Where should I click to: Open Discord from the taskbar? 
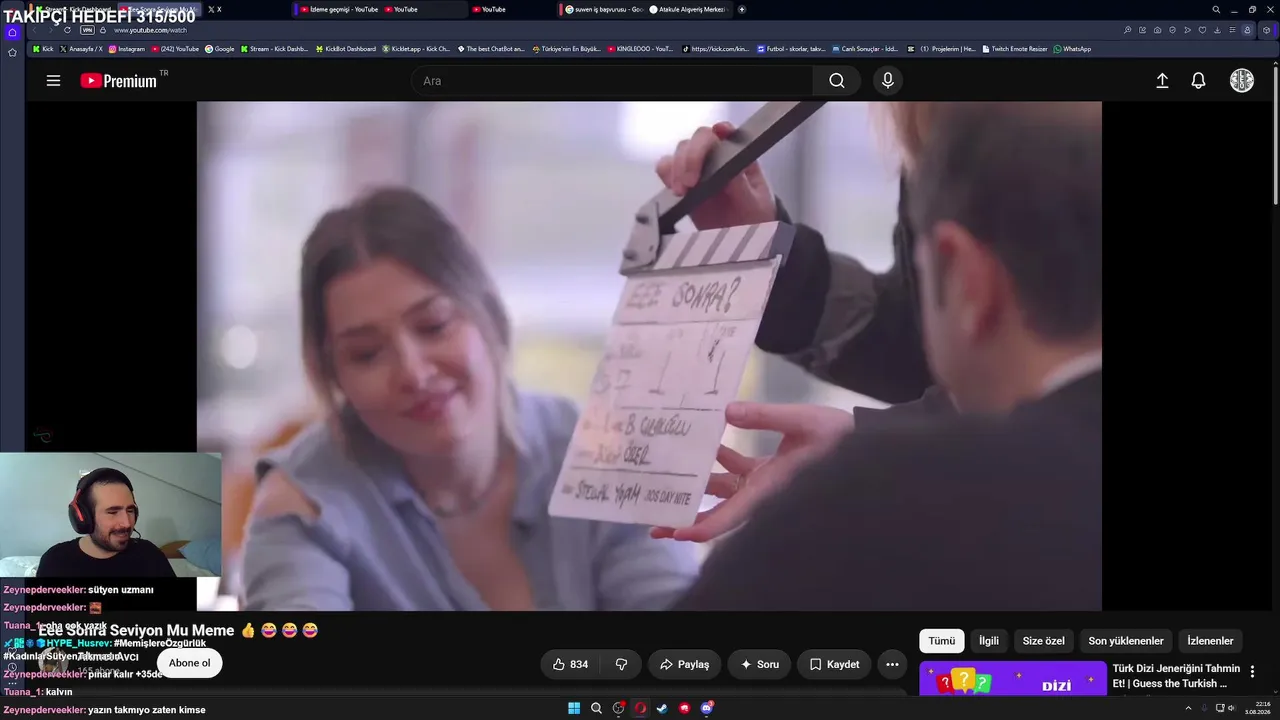click(x=706, y=708)
